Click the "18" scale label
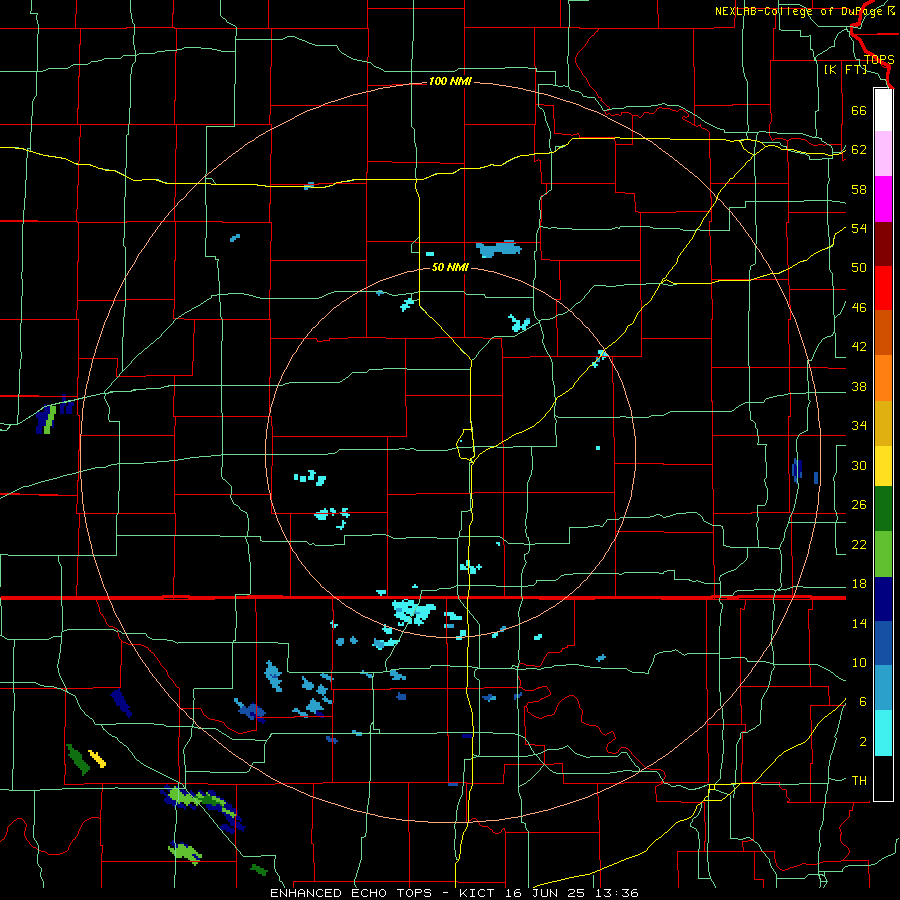The width and height of the screenshot is (900, 900). (x=859, y=584)
